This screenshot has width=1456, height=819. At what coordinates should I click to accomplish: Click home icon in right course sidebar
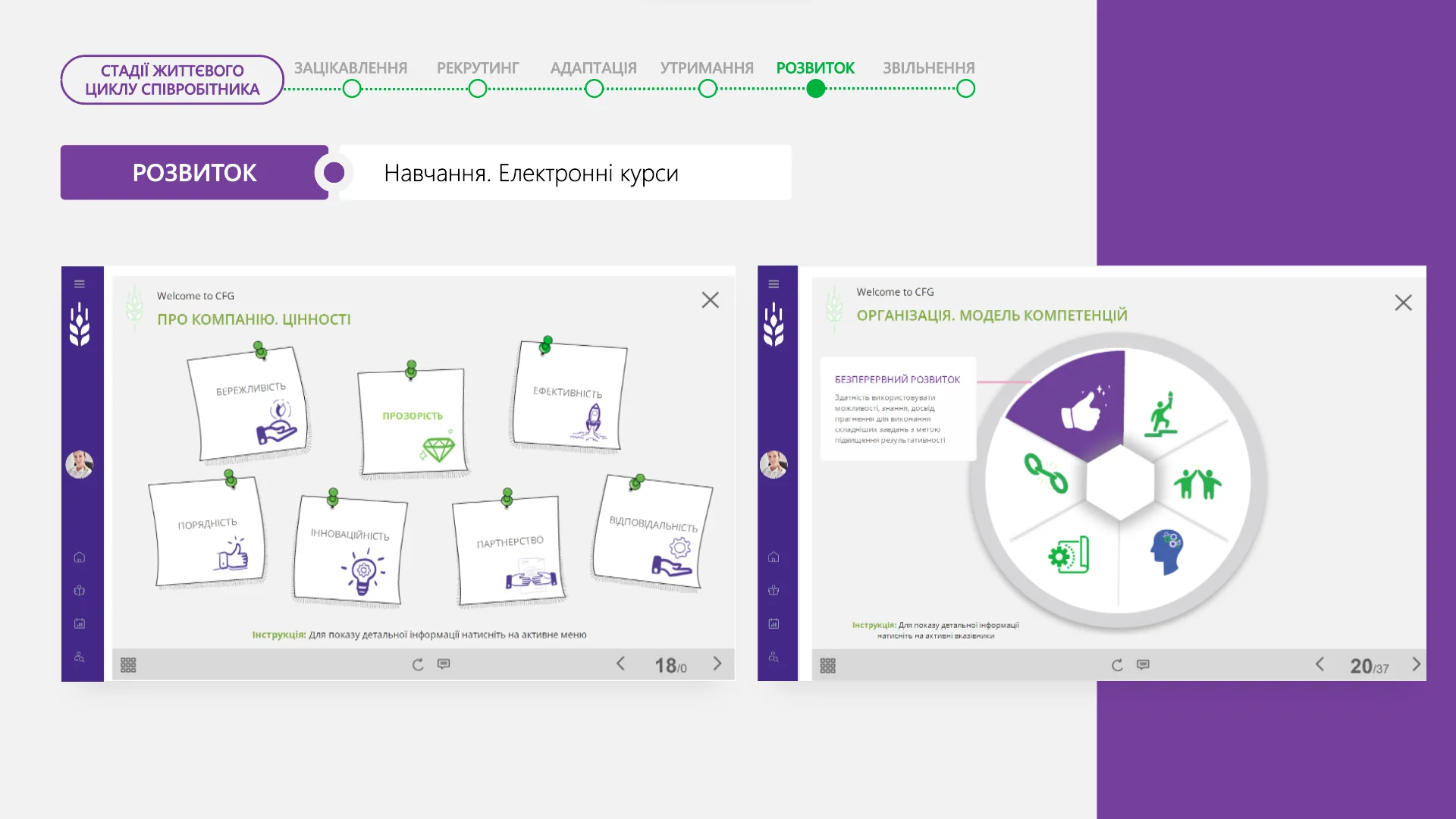(x=773, y=557)
